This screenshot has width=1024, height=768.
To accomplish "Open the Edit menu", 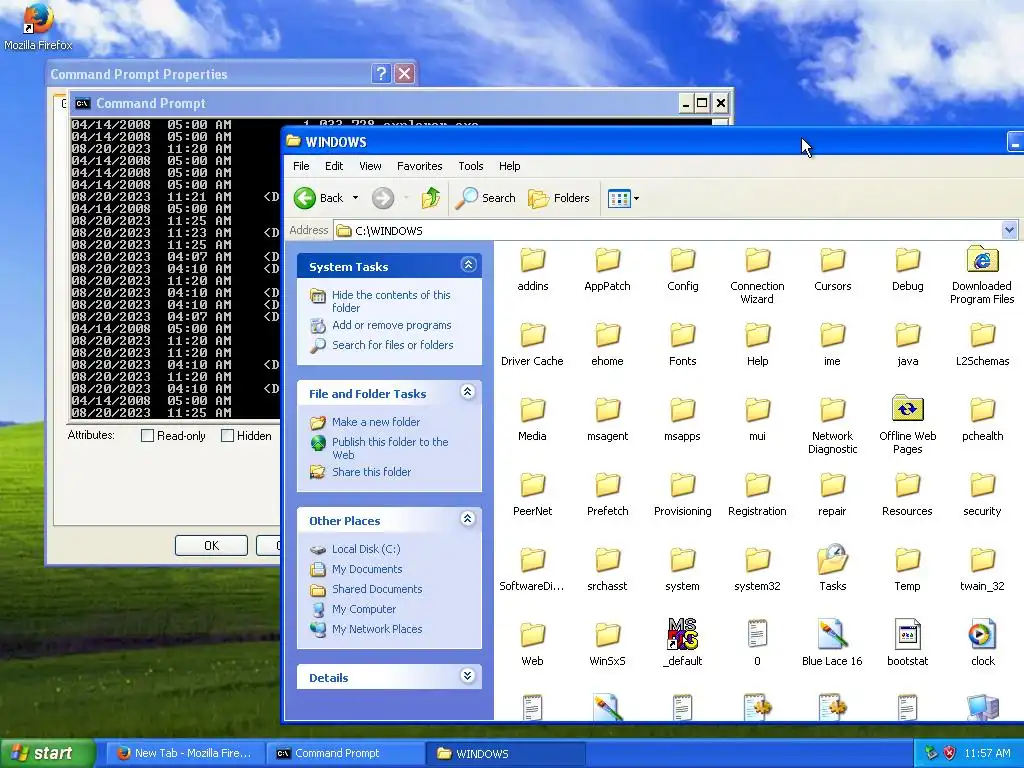I will pyautogui.click(x=334, y=166).
